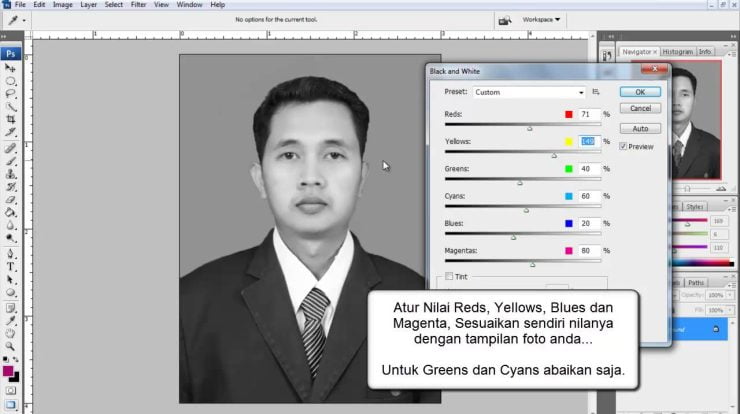Click the Cancel button
The image size is (740, 414).
[640, 108]
